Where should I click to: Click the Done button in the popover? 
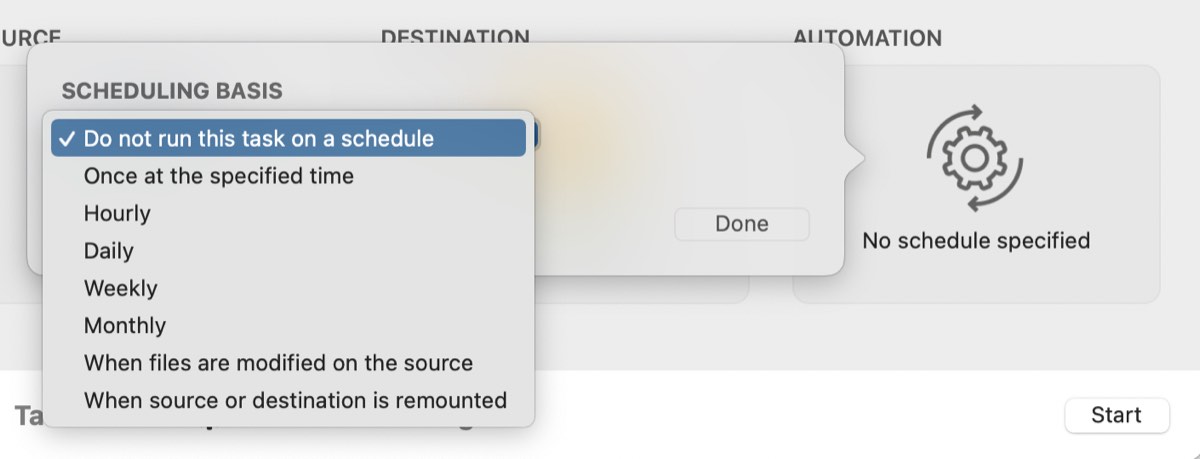point(742,224)
